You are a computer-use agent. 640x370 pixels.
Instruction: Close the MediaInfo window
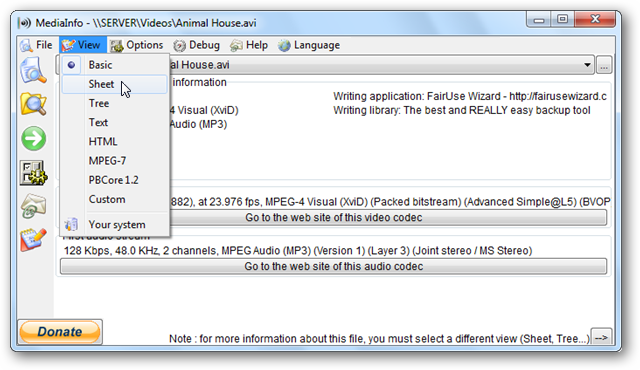point(595,19)
